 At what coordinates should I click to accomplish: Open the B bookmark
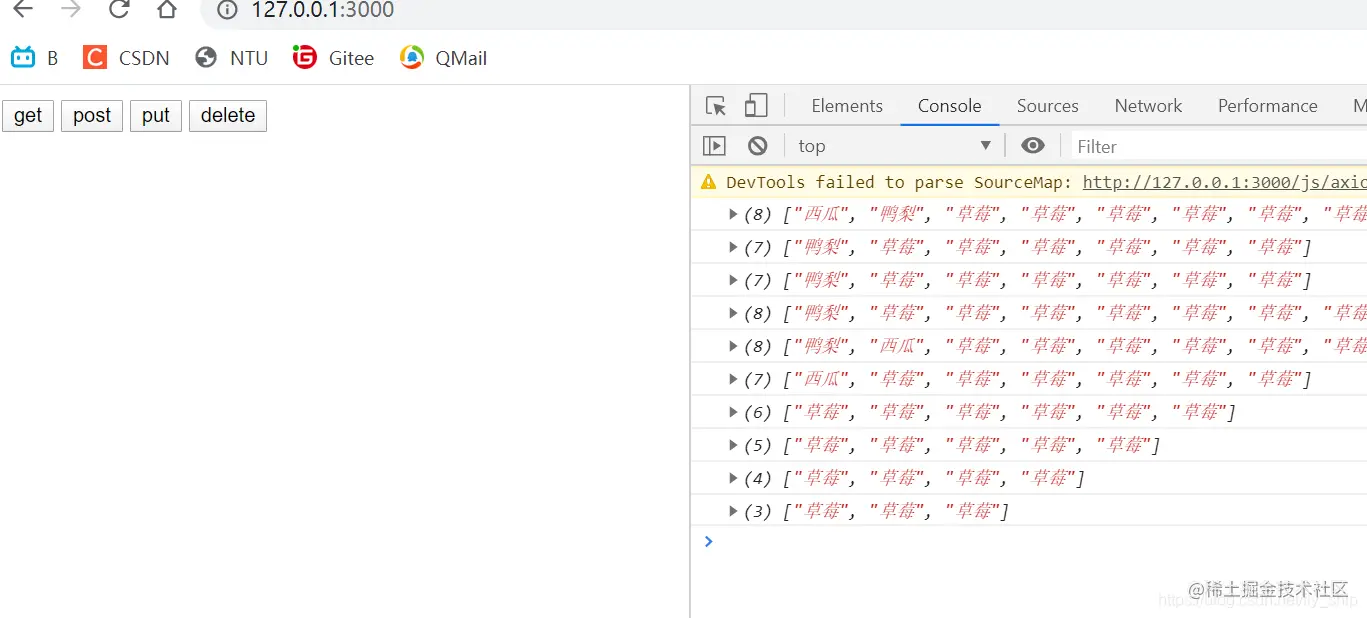(35, 58)
